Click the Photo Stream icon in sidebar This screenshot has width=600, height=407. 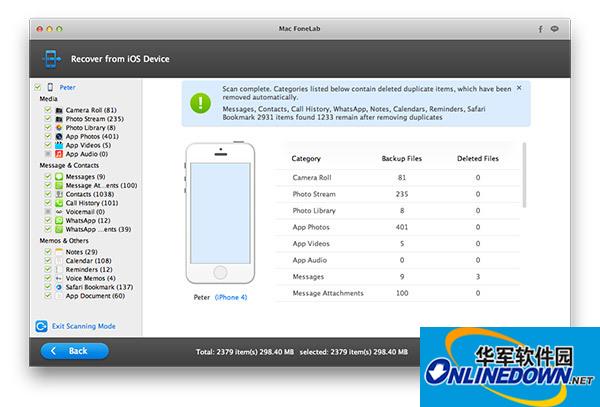[x=59, y=119]
